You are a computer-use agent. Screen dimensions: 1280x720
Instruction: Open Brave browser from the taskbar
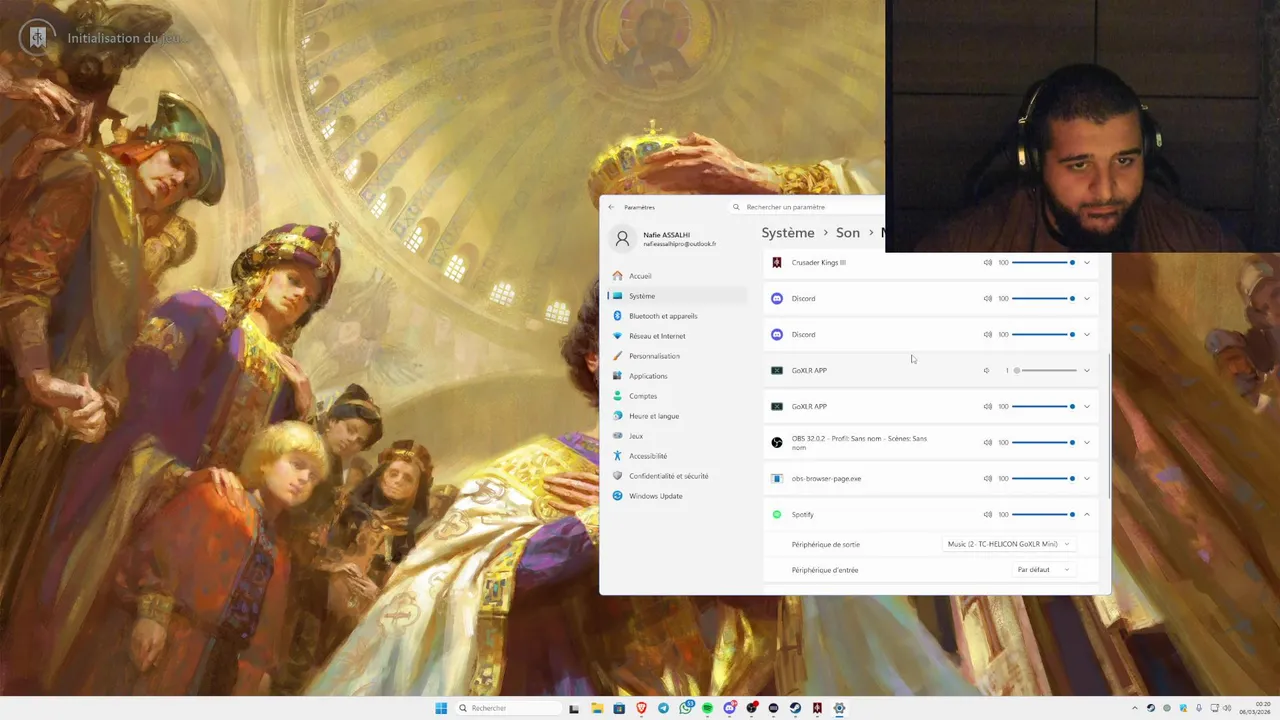pos(641,708)
